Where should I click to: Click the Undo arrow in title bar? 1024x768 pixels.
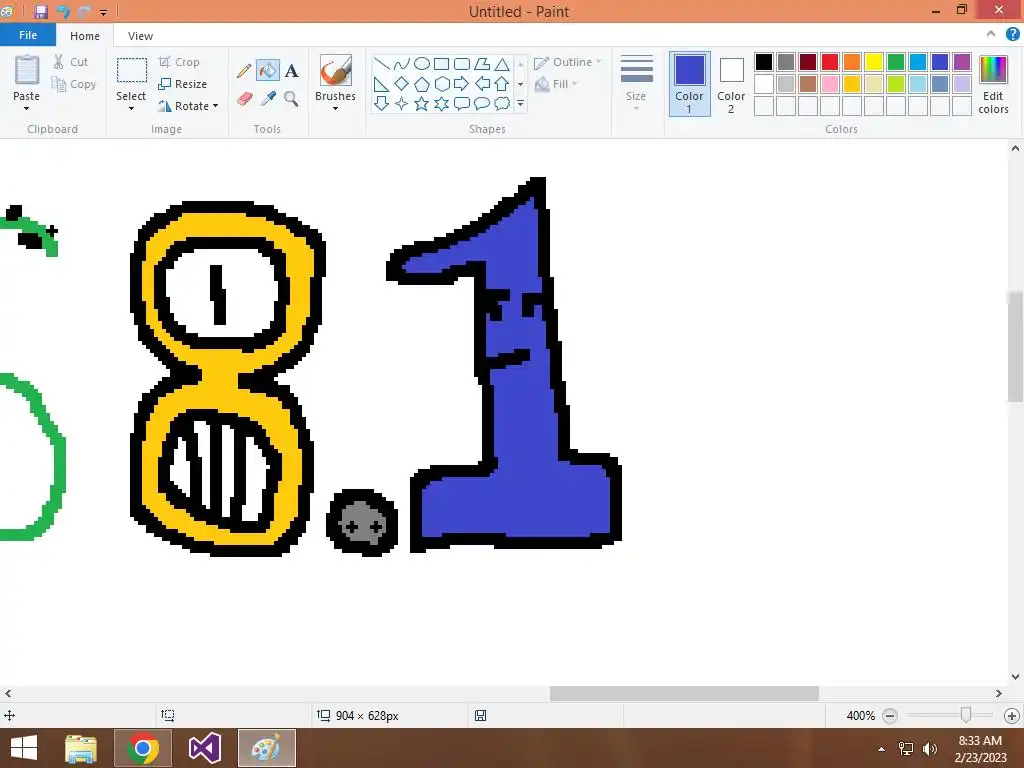(x=63, y=12)
